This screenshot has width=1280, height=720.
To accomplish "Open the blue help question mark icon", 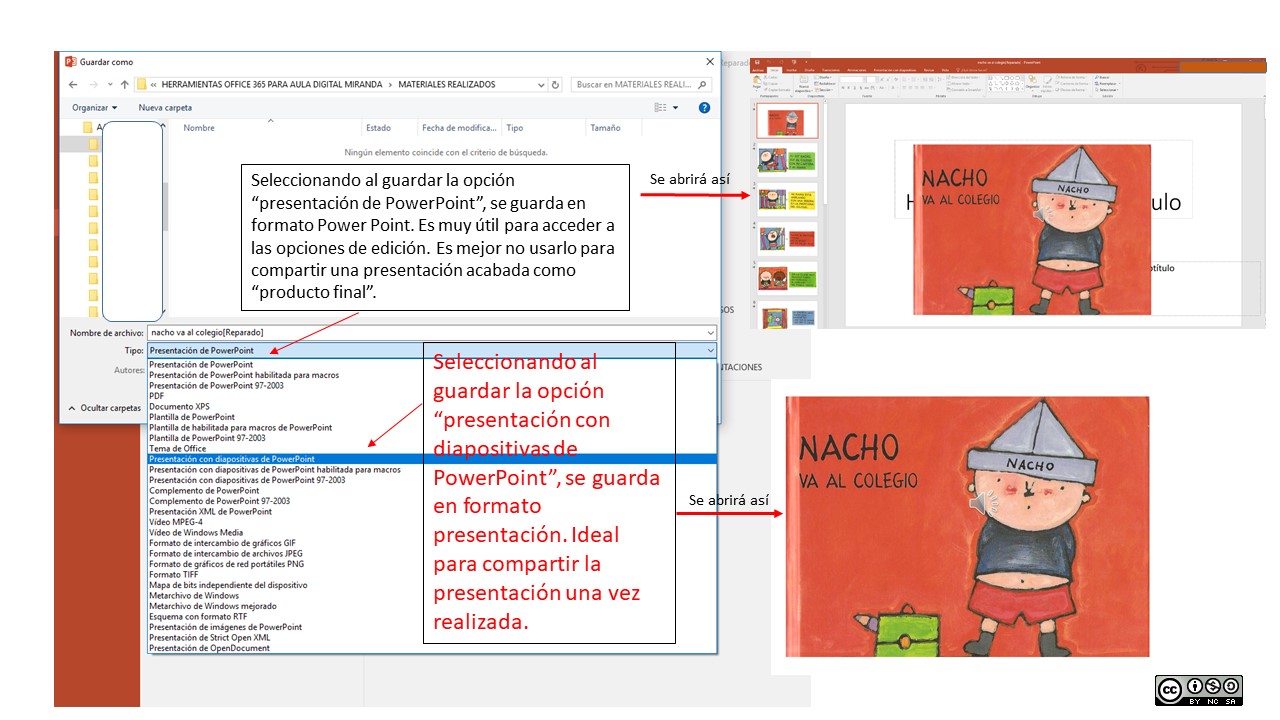I will pyautogui.click(x=704, y=108).
